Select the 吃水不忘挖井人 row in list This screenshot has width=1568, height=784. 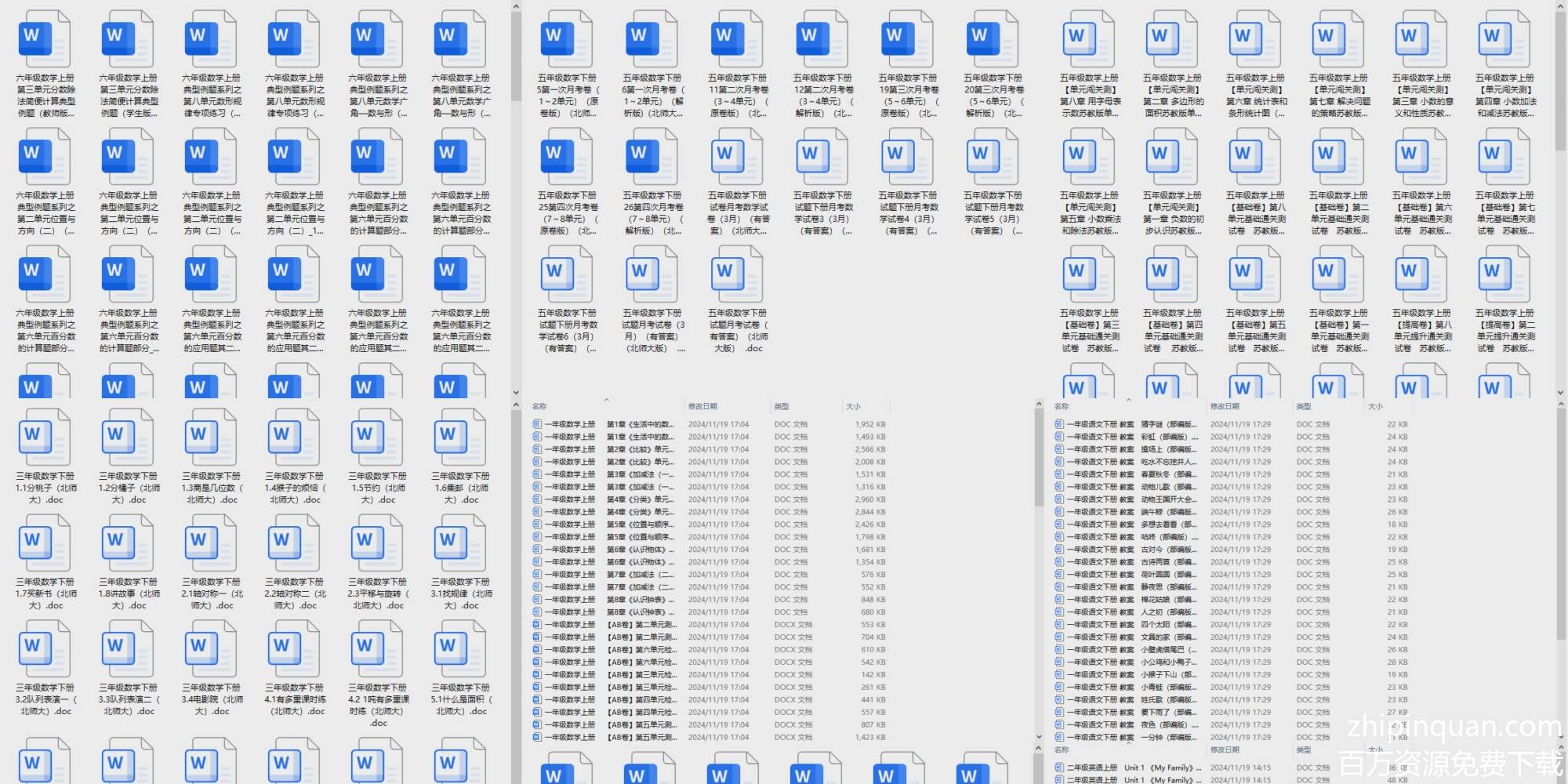tap(1168, 462)
